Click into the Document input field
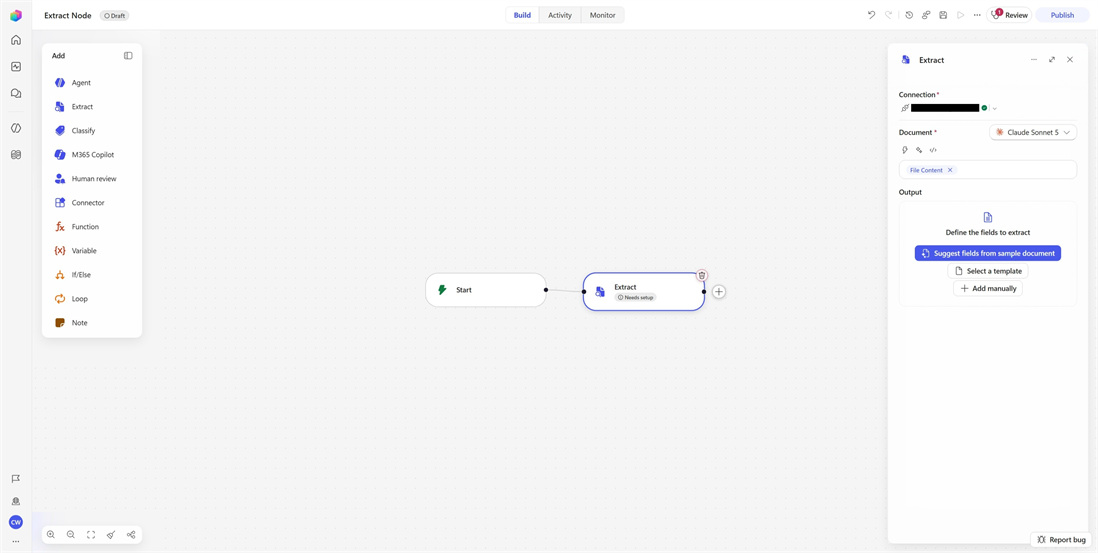 pyautogui.click(x=988, y=170)
